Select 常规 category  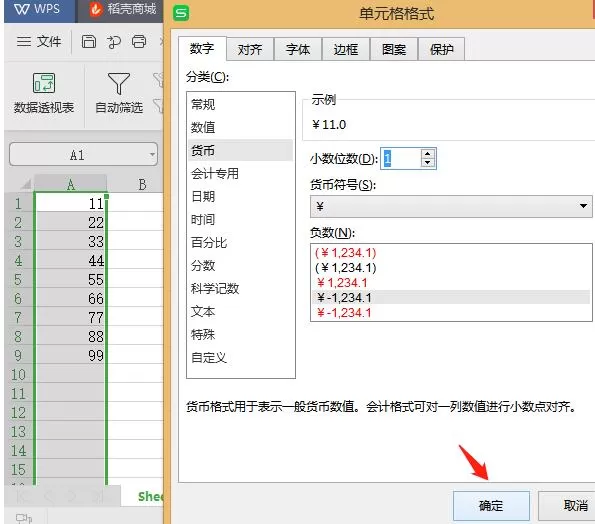point(241,104)
